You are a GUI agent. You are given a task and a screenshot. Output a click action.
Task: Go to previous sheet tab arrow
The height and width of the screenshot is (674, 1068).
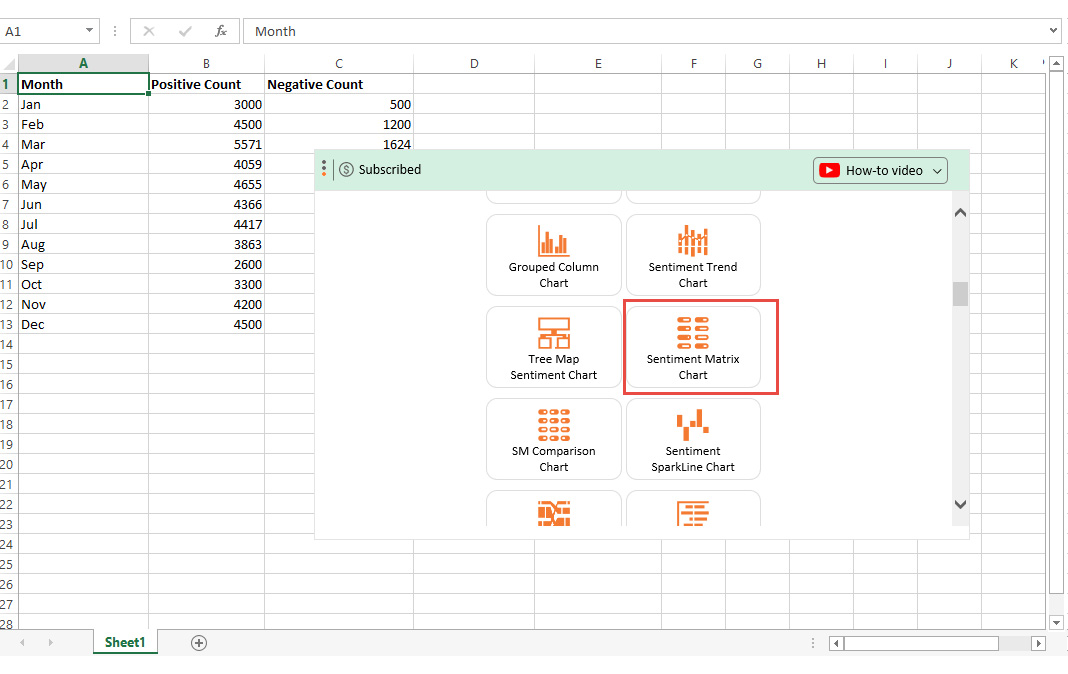click(x=22, y=642)
